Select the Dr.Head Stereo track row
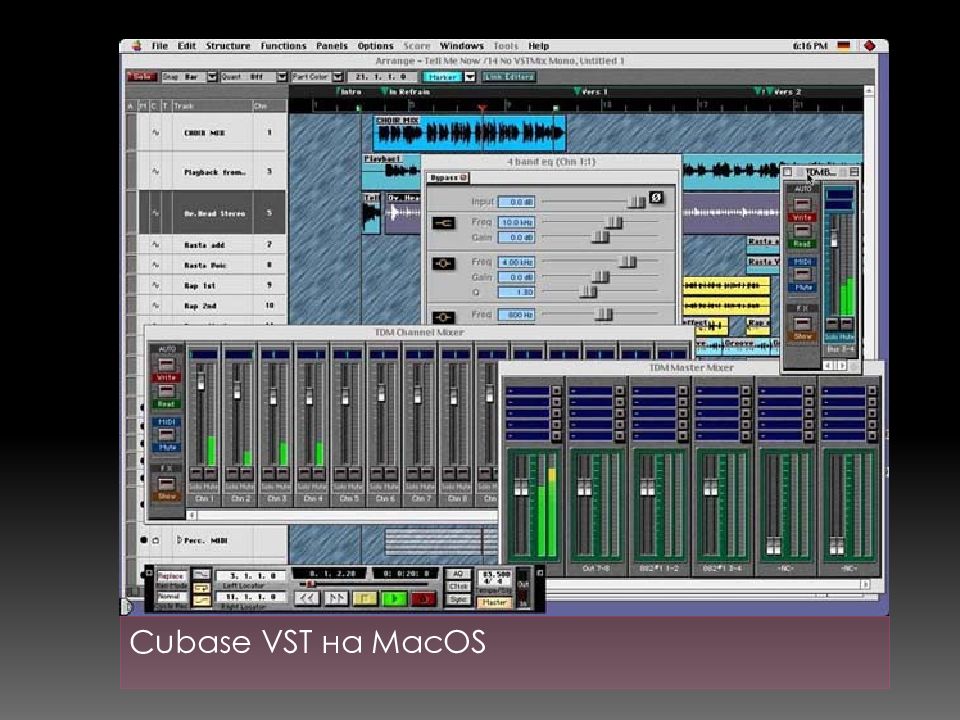The width and height of the screenshot is (960, 720). coord(212,212)
